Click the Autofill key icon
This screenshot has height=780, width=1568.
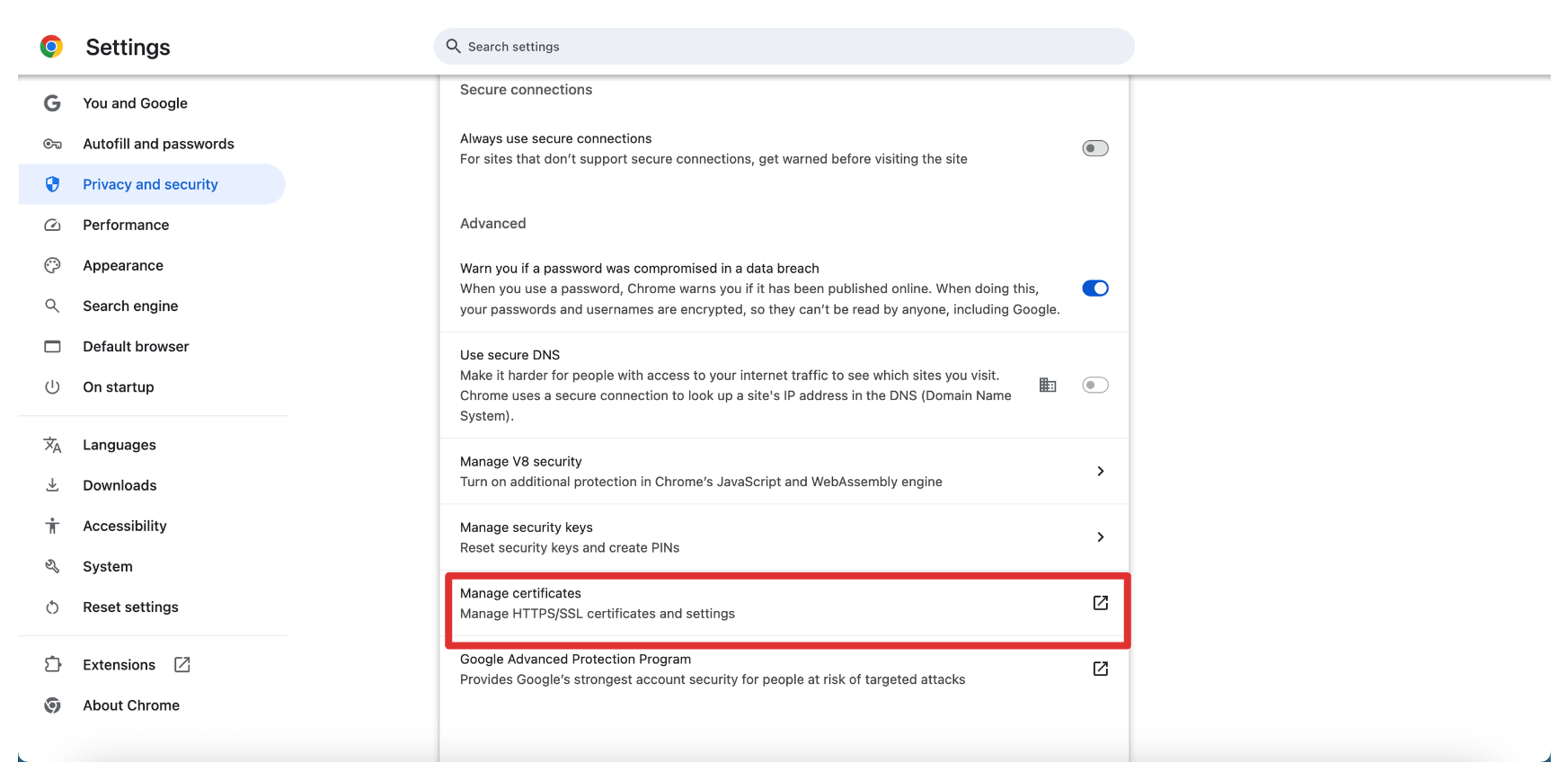click(52, 144)
